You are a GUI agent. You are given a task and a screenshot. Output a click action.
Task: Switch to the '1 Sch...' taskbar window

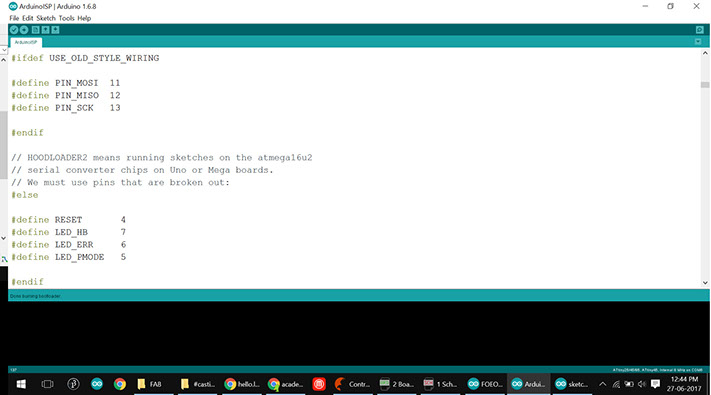[x=440, y=384]
